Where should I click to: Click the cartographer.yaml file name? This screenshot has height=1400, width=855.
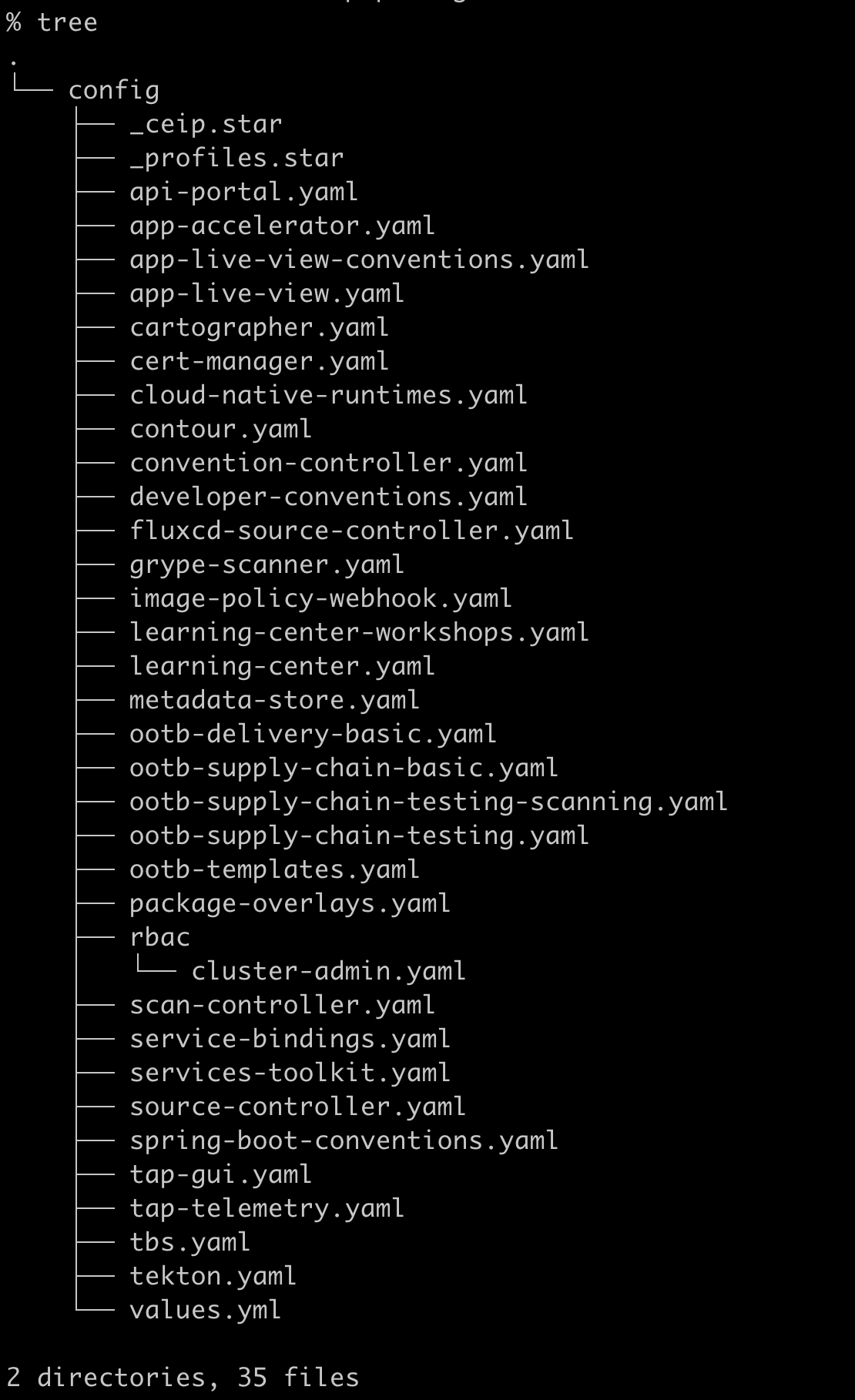tap(259, 328)
